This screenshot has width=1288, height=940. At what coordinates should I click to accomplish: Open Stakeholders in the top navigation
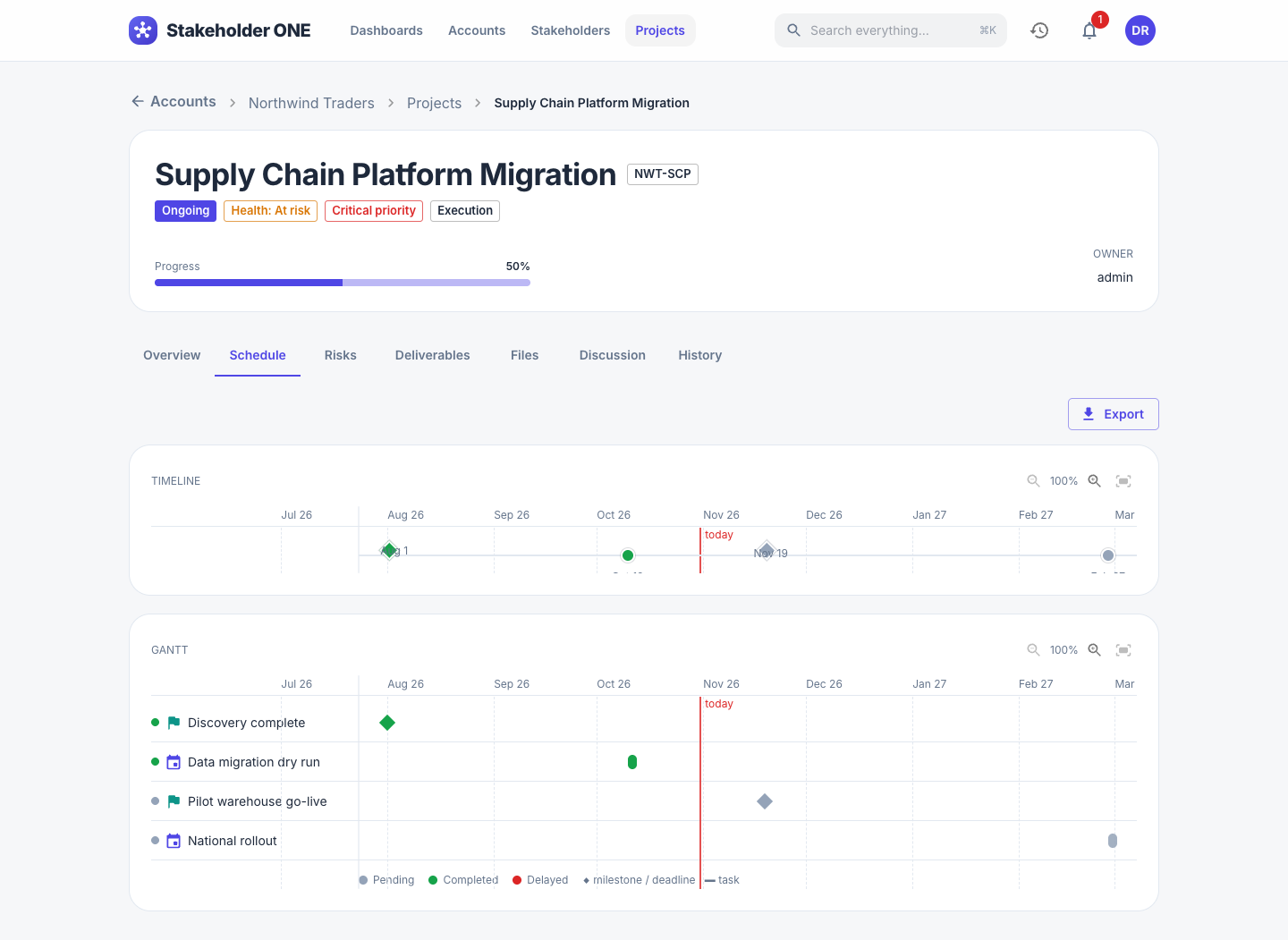pyautogui.click(x=571, y=30)
